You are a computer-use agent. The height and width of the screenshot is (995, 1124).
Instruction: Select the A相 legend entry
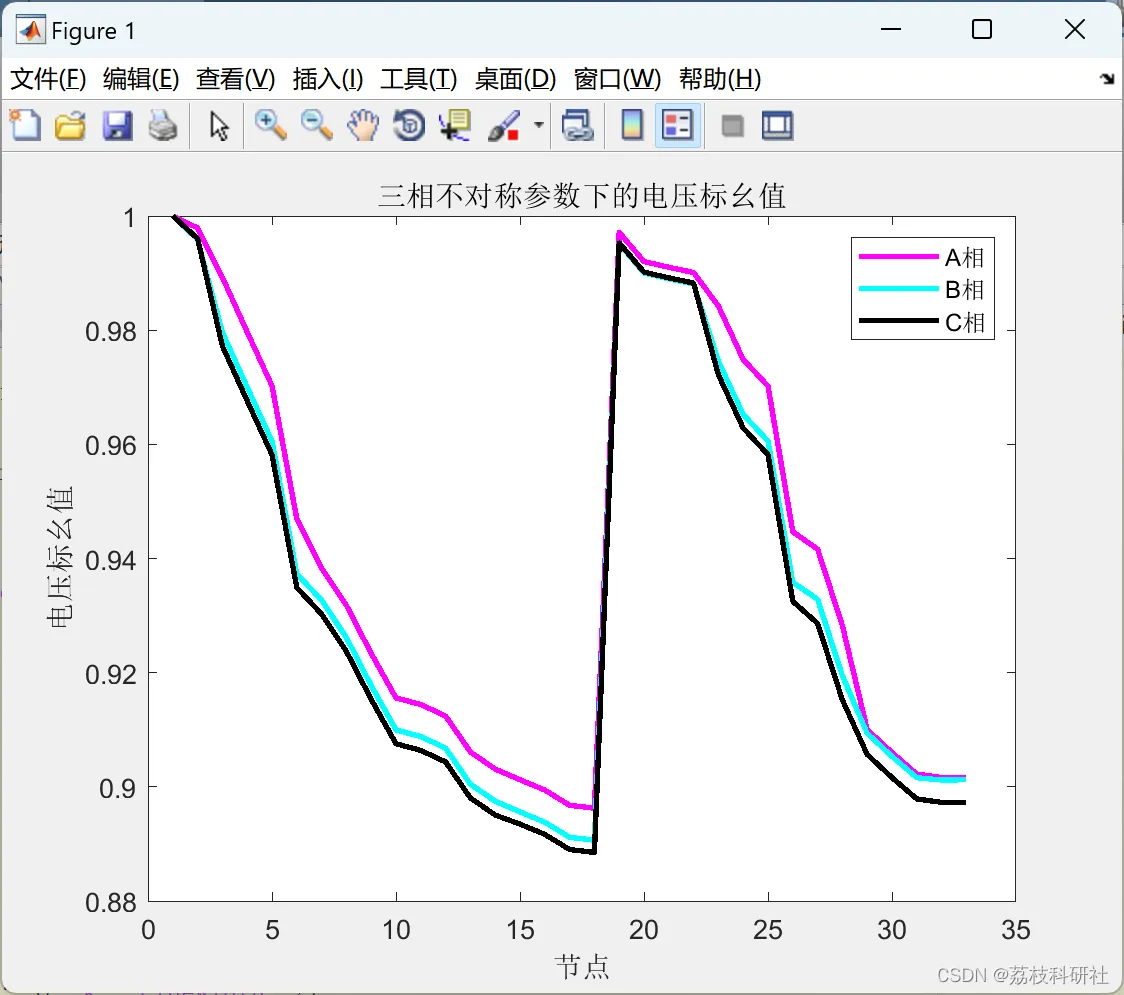click(964, 257)
